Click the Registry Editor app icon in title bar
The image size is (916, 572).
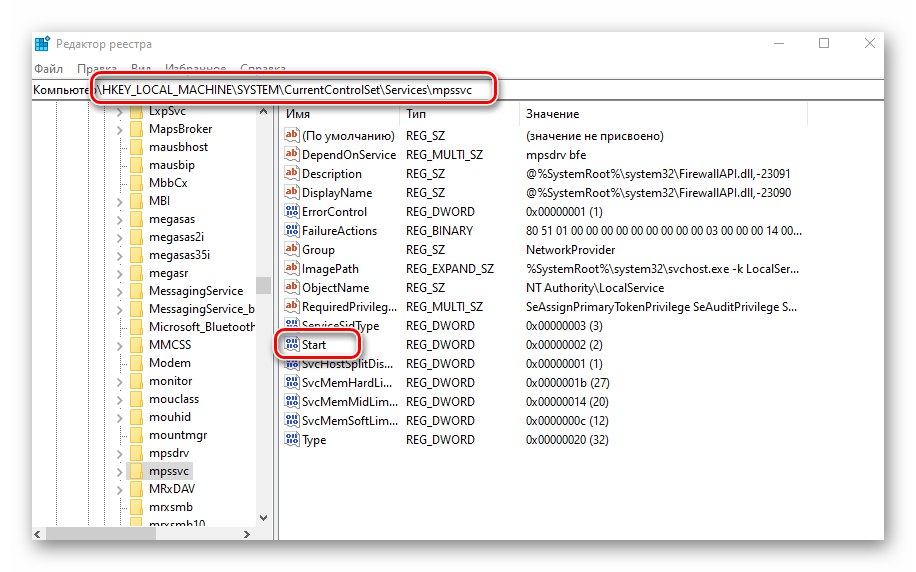pyautogui.click(x=42, y=44)
